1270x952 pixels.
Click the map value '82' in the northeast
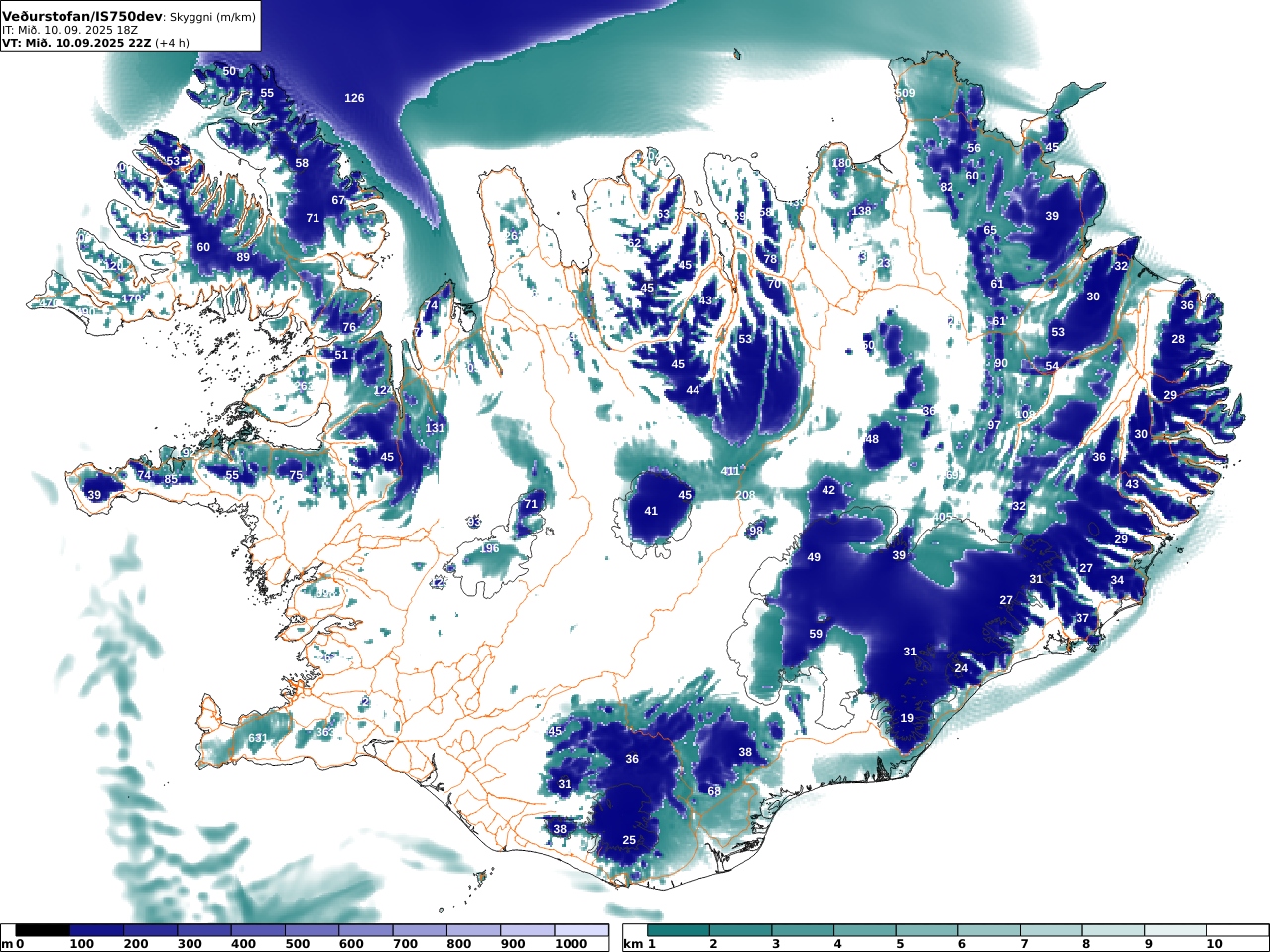(947, 187)
